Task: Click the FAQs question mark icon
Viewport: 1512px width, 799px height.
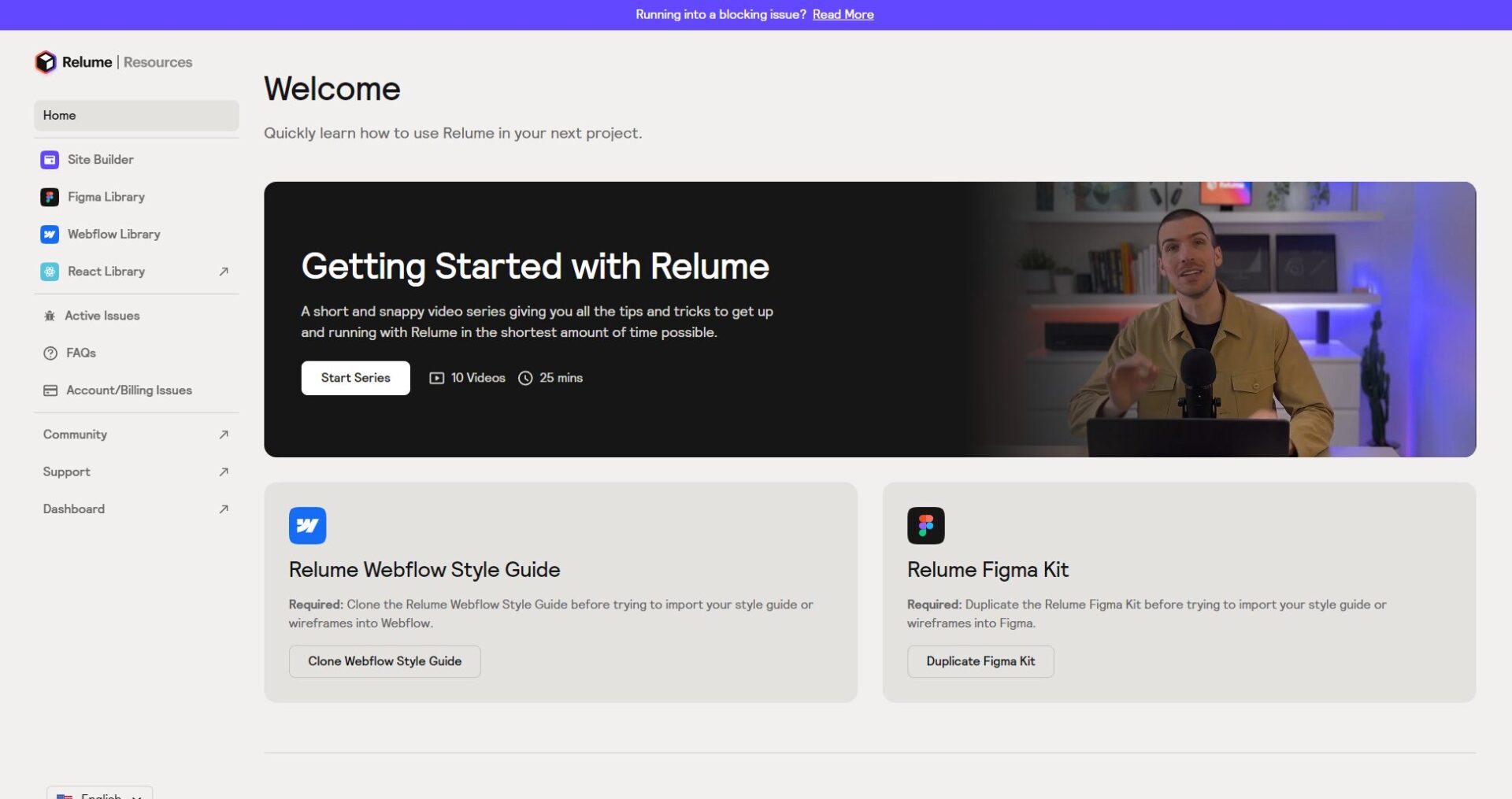Action: coord(50,353)
